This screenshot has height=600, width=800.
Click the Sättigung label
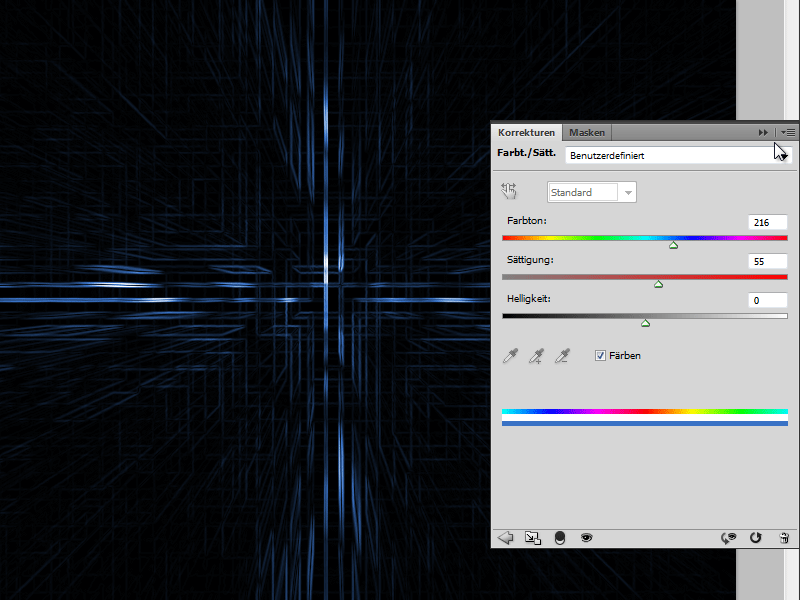(530, 260)
